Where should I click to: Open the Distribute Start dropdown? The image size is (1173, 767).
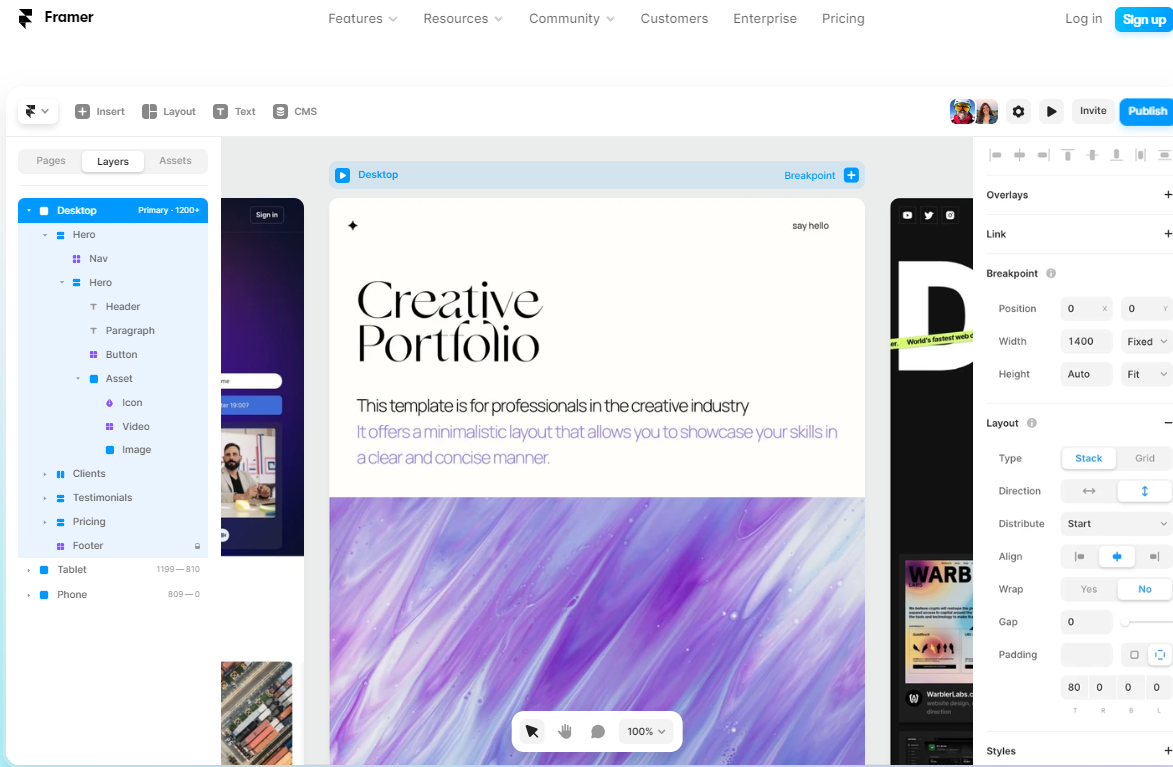tap(1116, 524)
